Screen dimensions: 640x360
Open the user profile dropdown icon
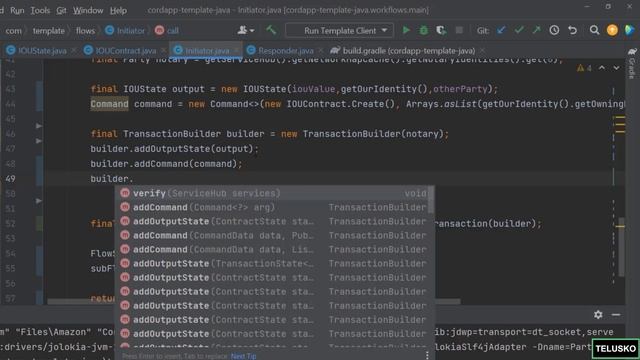click(x=245, y=30)
